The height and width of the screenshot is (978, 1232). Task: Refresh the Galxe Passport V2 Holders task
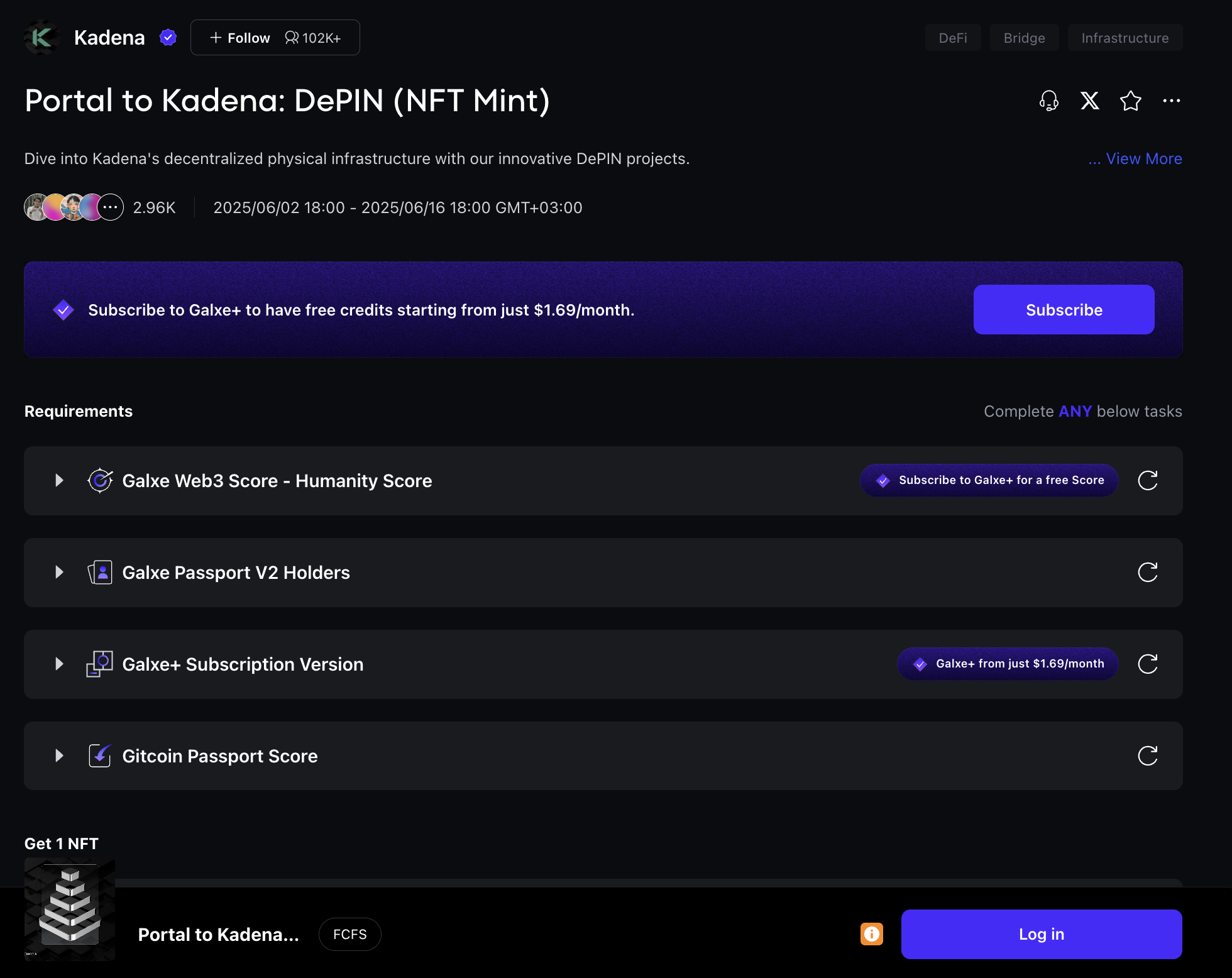(x=1148, y=572)
